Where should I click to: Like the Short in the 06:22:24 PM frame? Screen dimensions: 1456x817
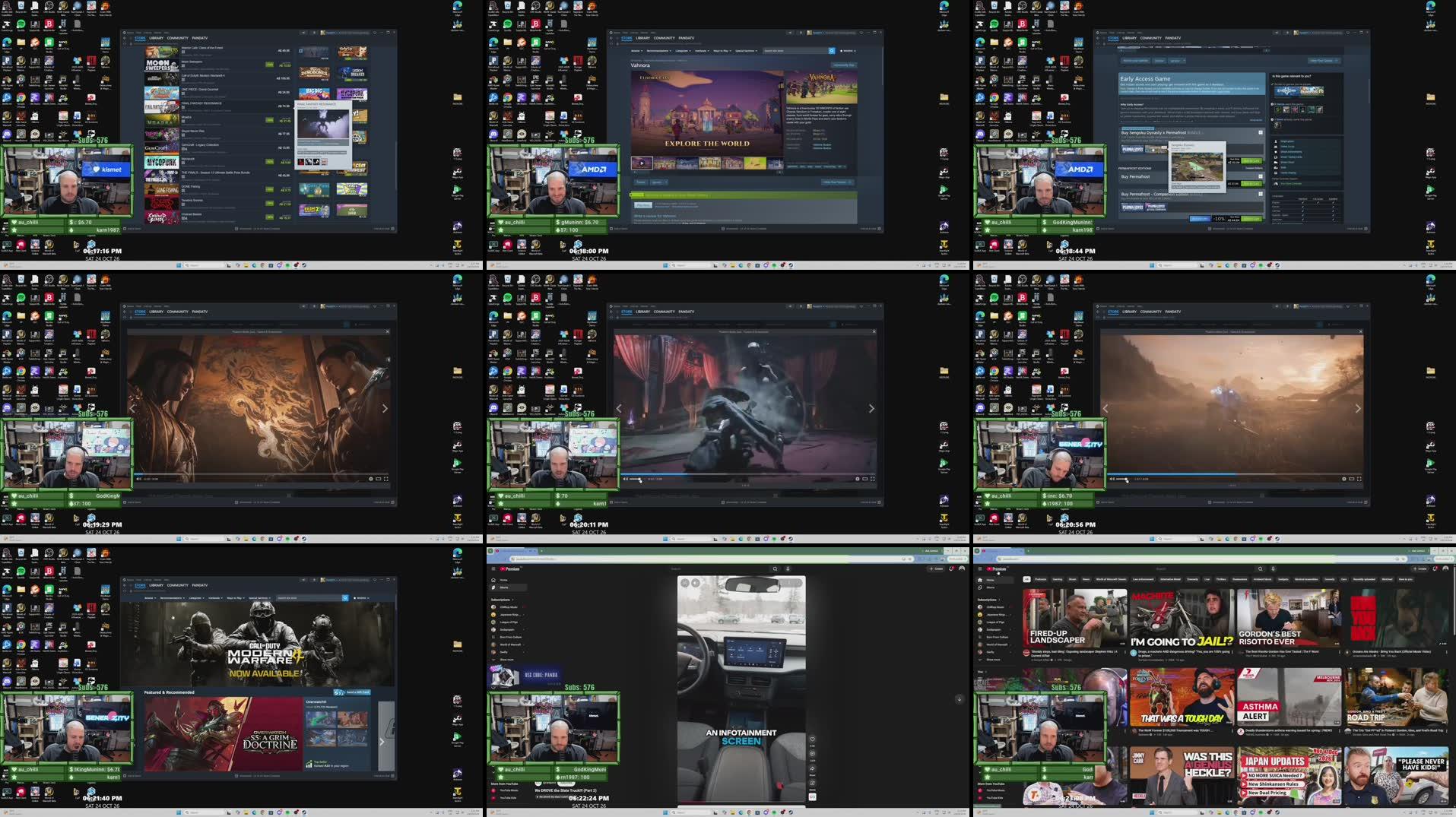(812, 739)
